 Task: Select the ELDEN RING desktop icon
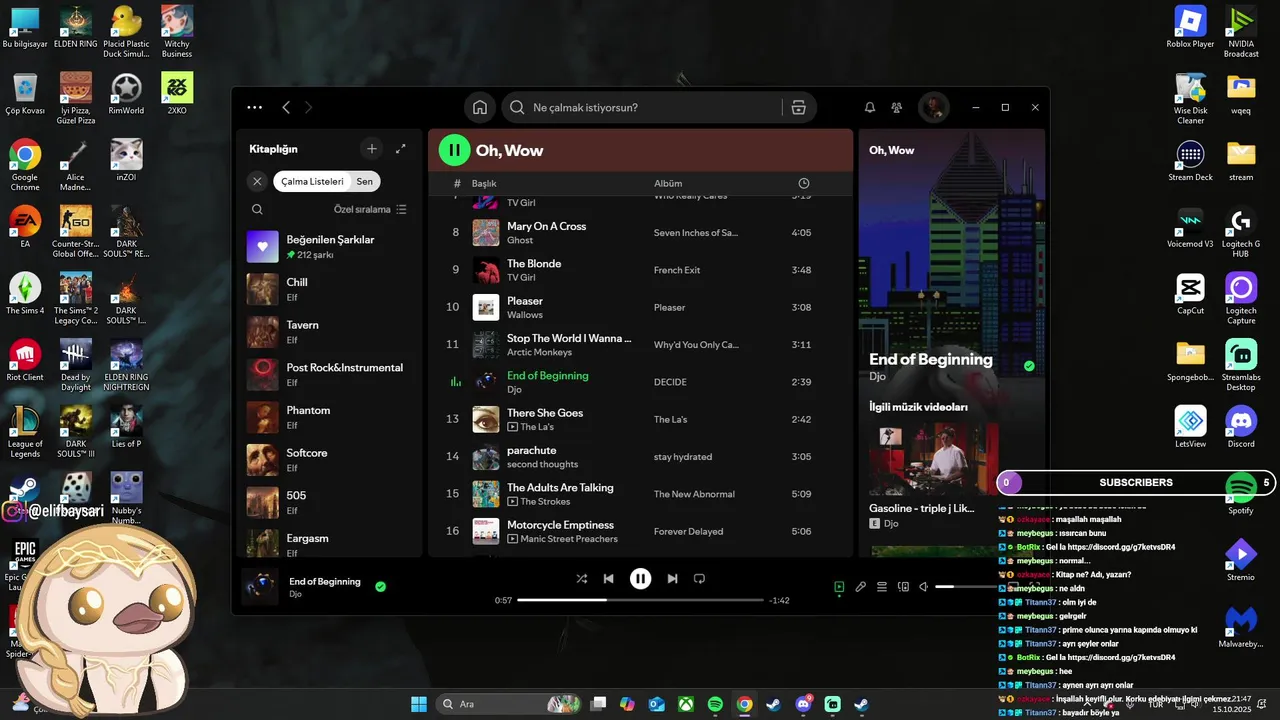click(x=76, y=28)
